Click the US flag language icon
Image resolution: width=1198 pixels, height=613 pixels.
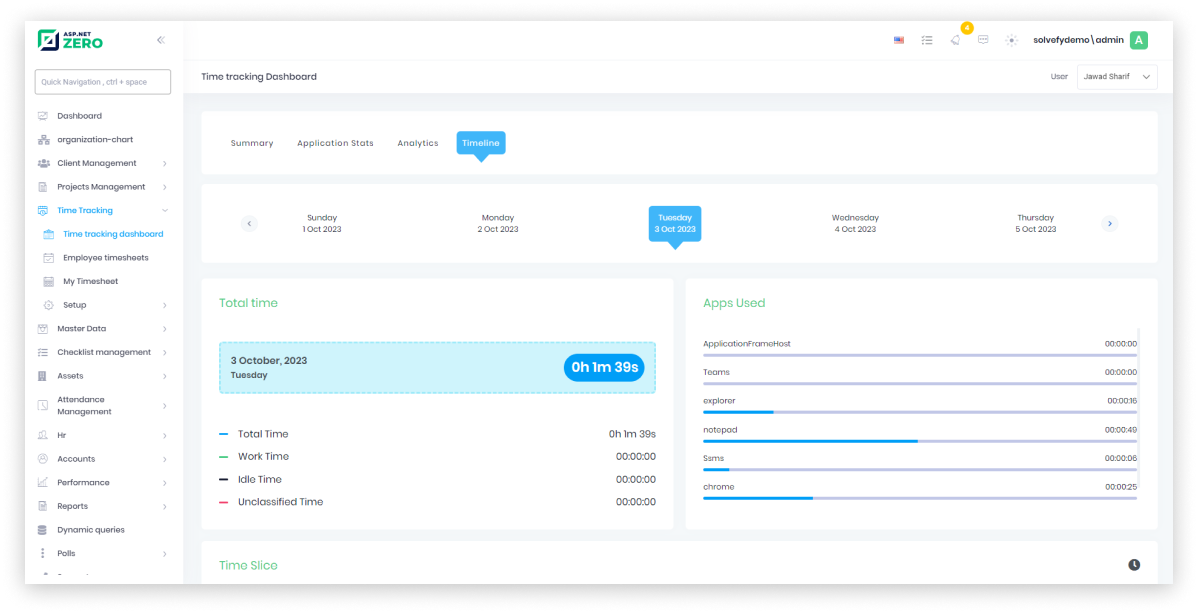899,41
